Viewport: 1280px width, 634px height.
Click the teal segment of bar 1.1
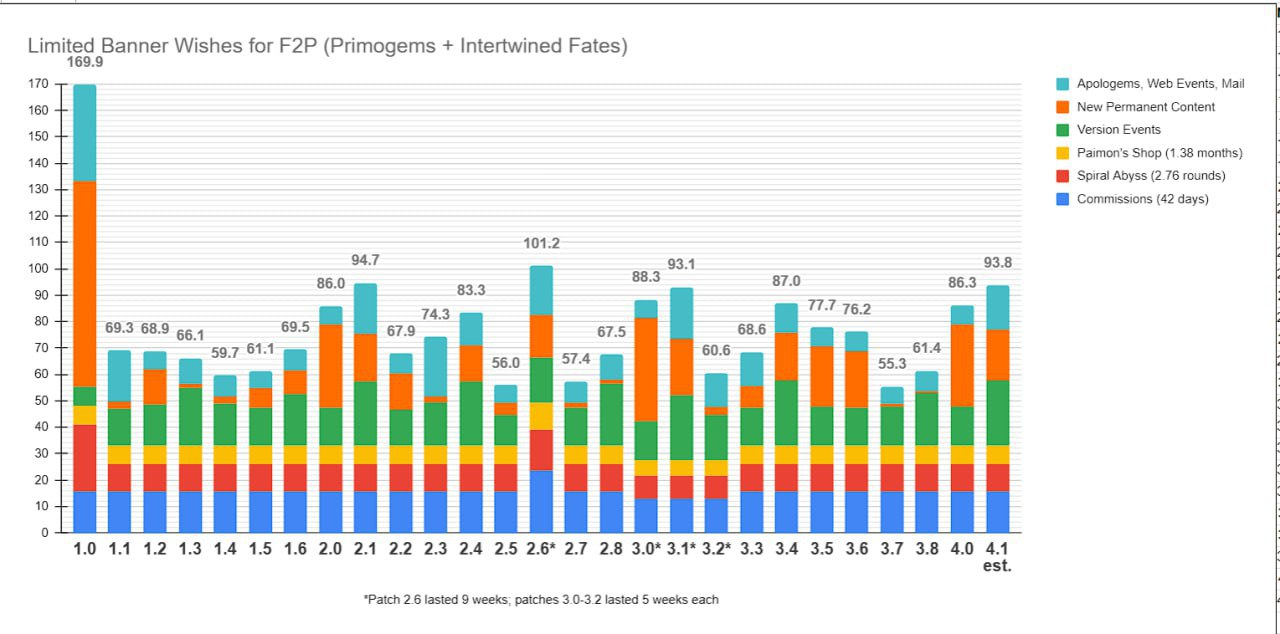coord(120,376)
